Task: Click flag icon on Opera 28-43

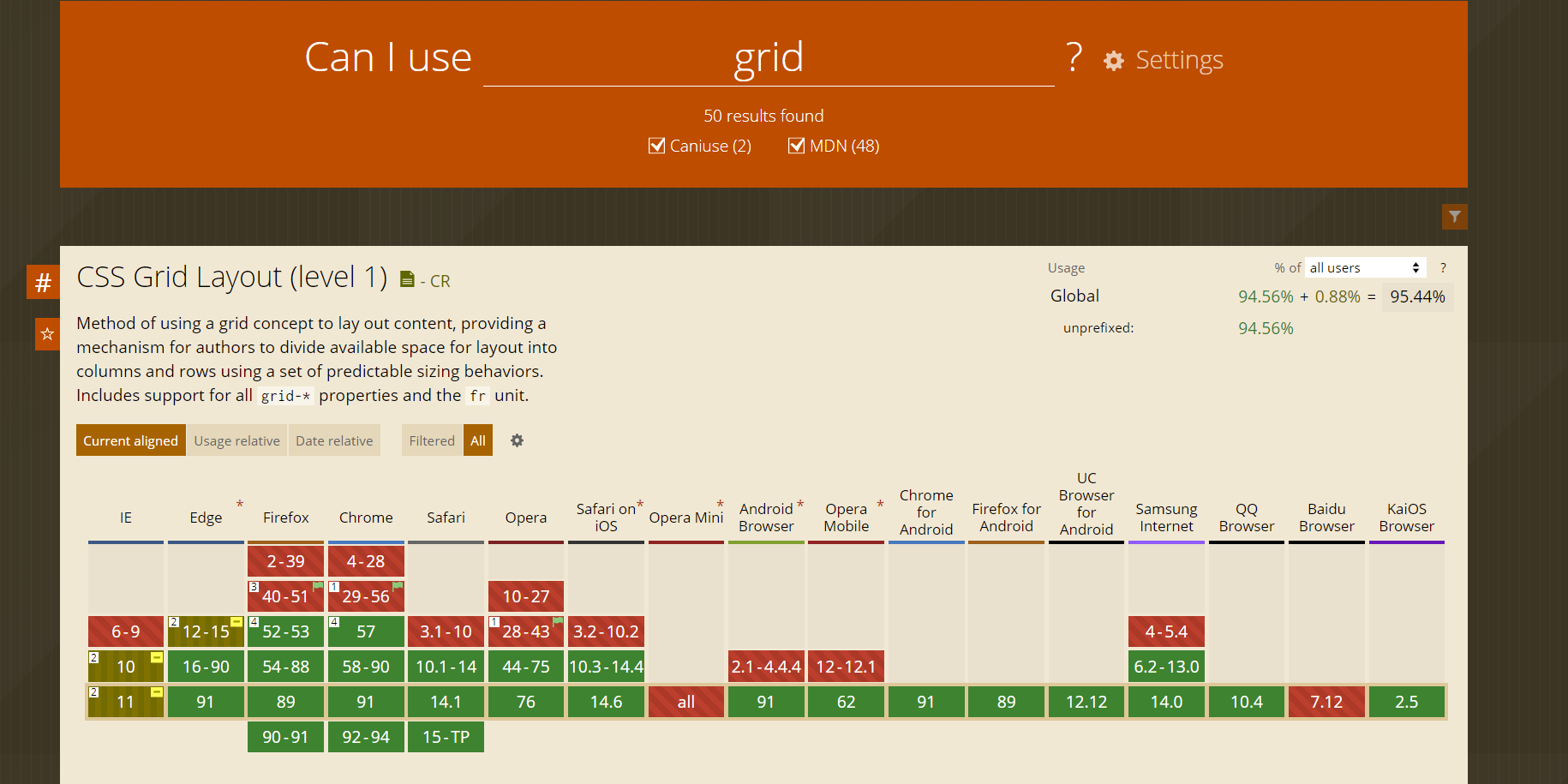Action: tap(558, 622)
